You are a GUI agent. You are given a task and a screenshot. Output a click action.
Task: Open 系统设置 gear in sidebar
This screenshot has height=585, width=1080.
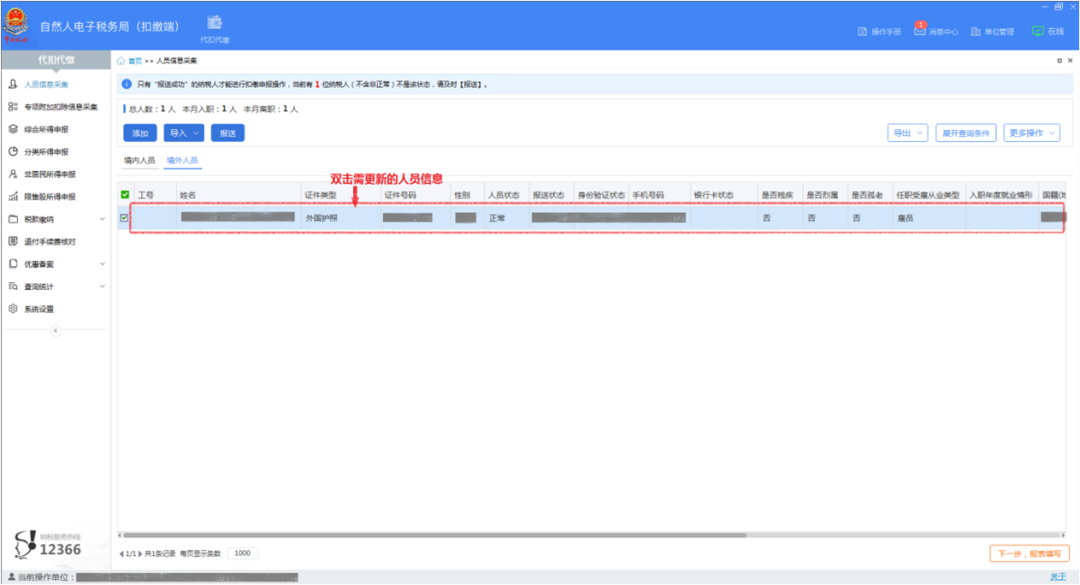tap(13, 309)
